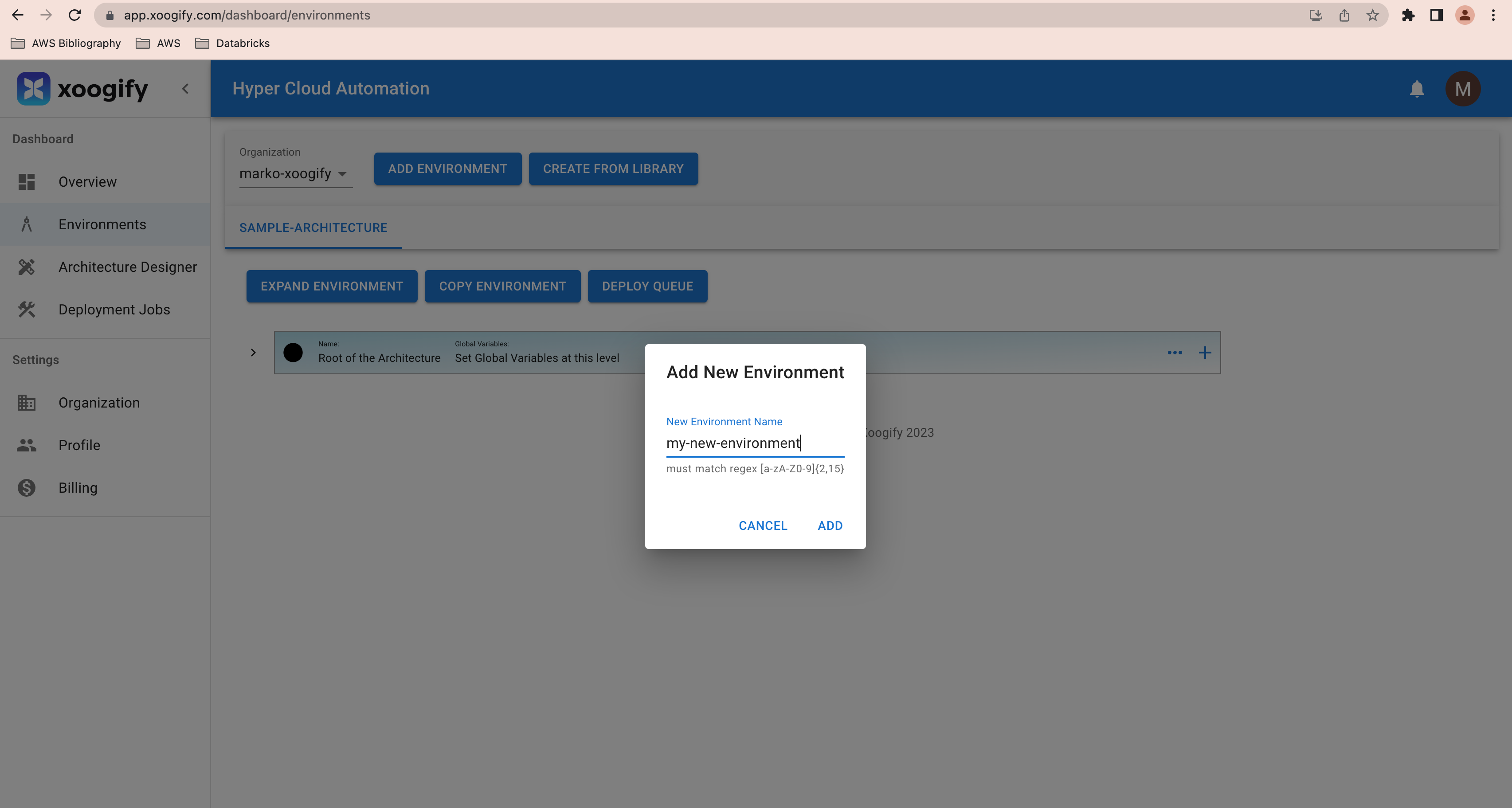This screenshot has width=1512, height=808.
Task: Open the marko-xoogify organization dropdown
Action: 294,174
